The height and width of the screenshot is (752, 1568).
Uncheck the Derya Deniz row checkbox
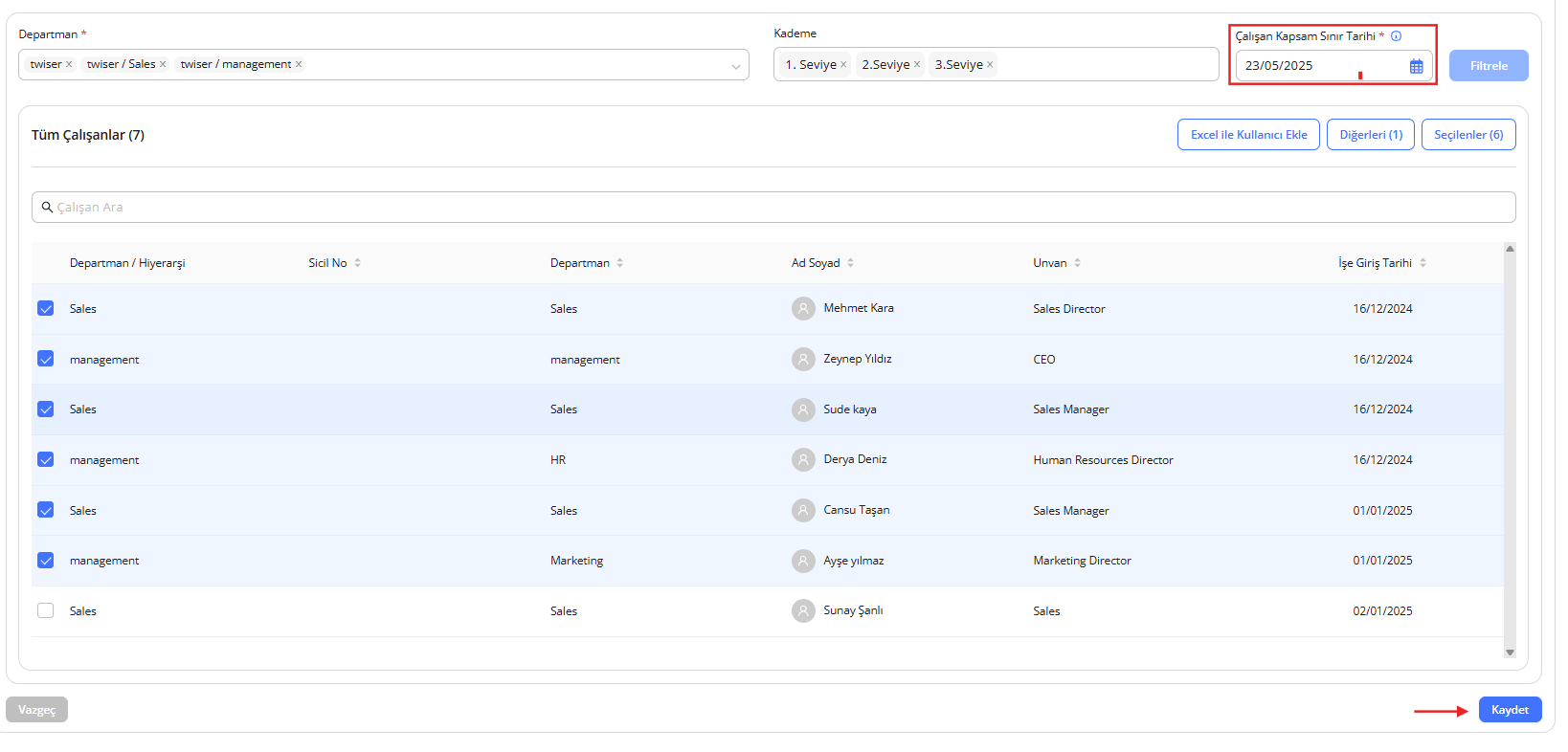point(45,459)
